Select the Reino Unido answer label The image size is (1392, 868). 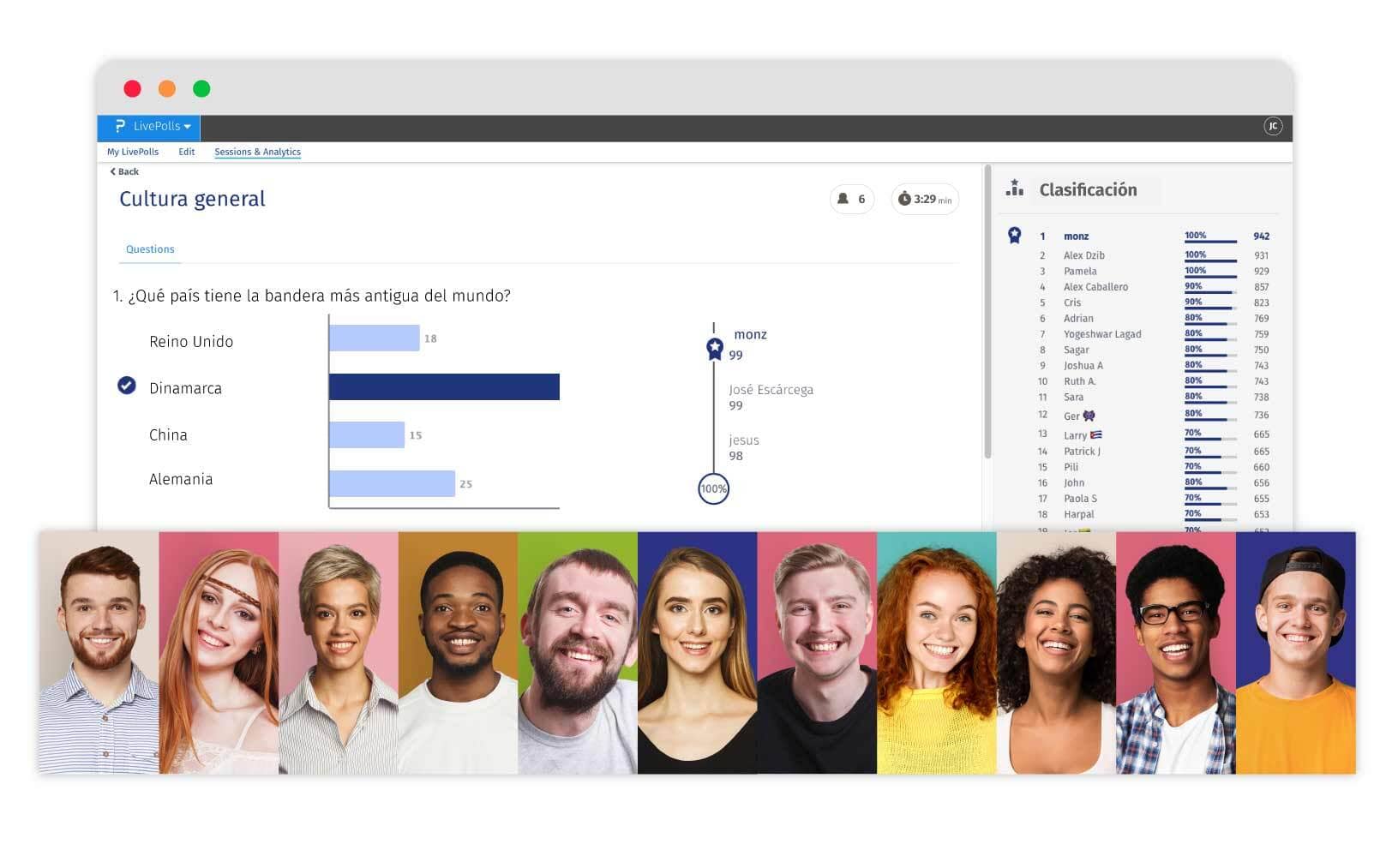point(191,341)
